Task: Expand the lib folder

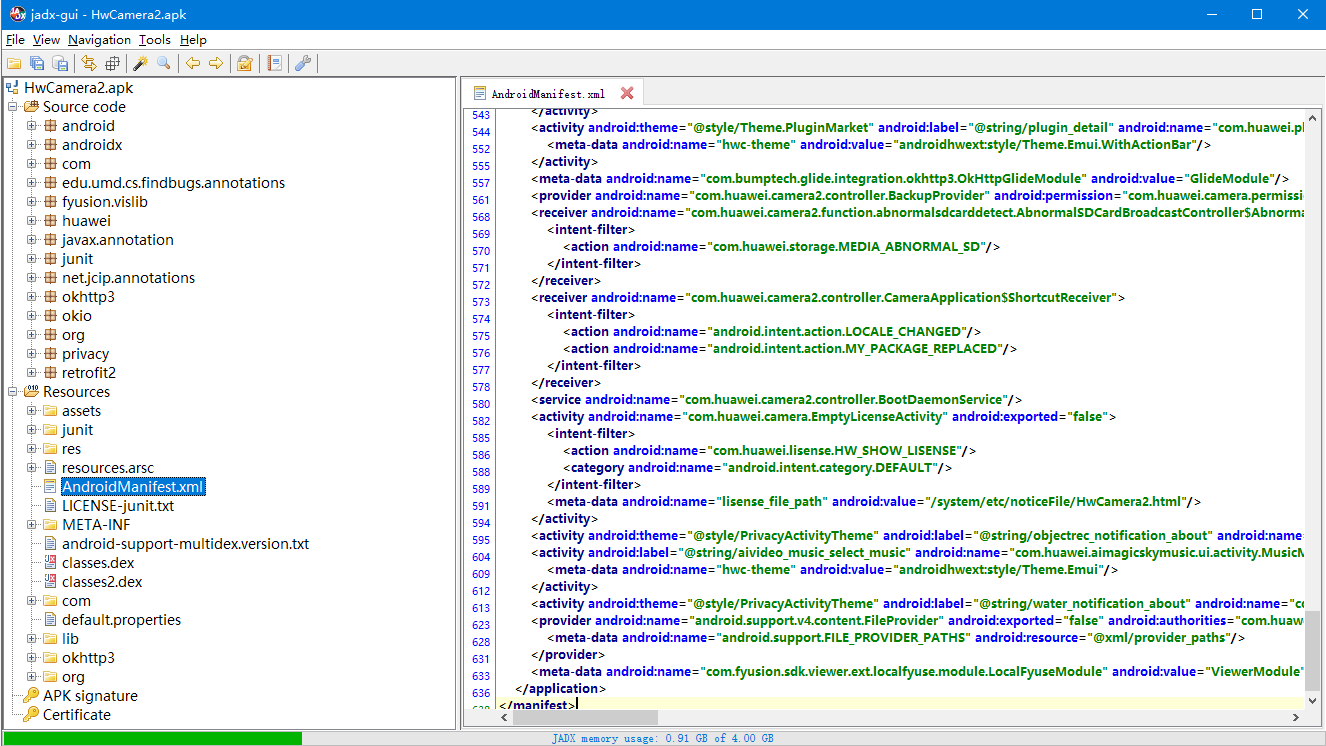Action: (x=32, y=639)
